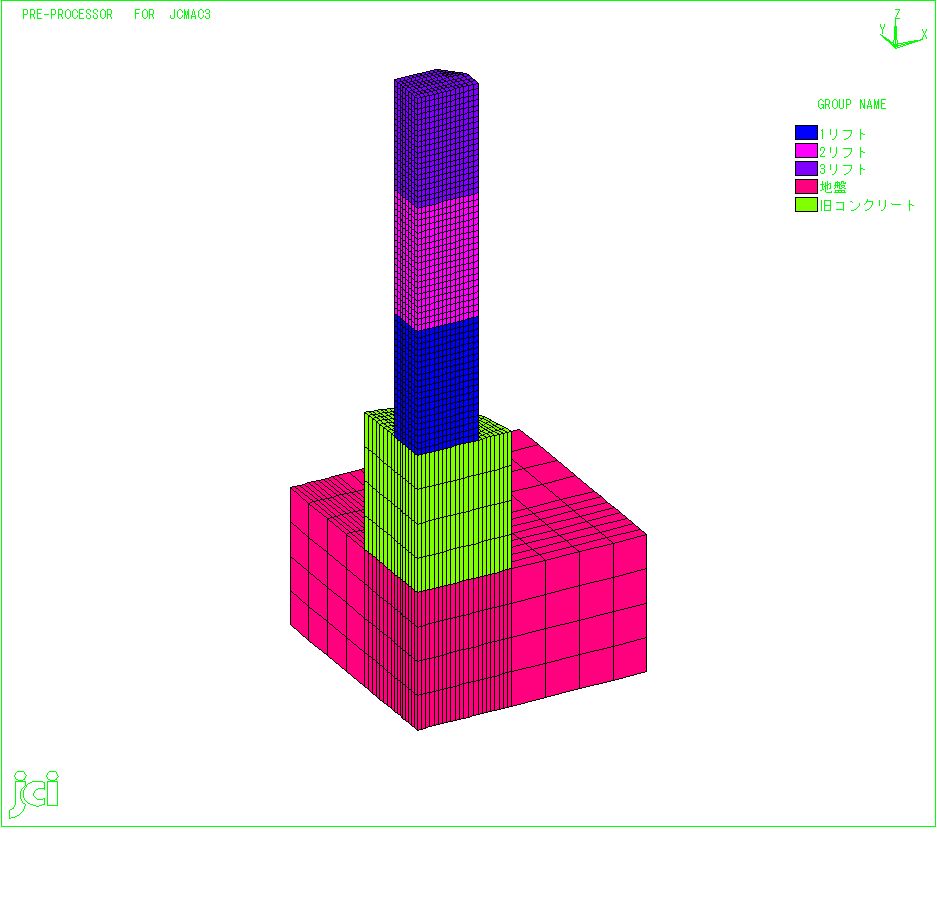The image size is (937, 899).
Task: Click the XYZ axis orientation triad
Action: 902,30
